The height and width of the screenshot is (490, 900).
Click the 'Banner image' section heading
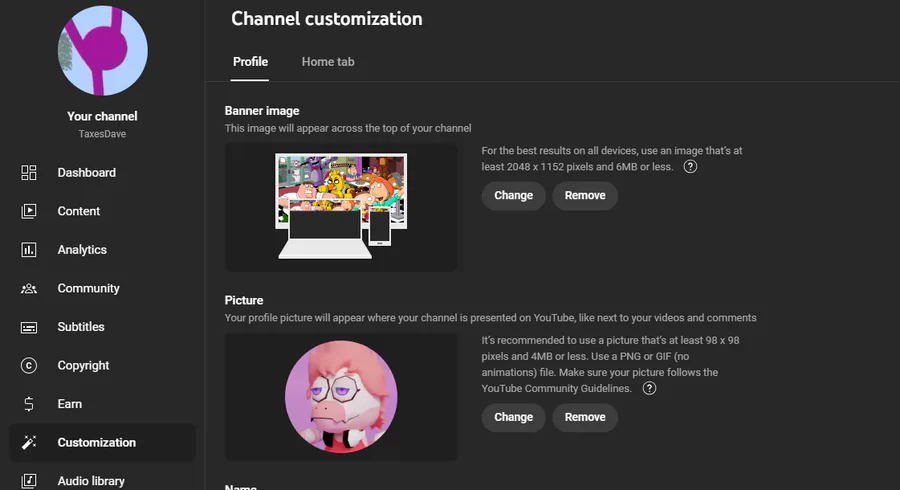pyautogui.click(x=262, y=111)
